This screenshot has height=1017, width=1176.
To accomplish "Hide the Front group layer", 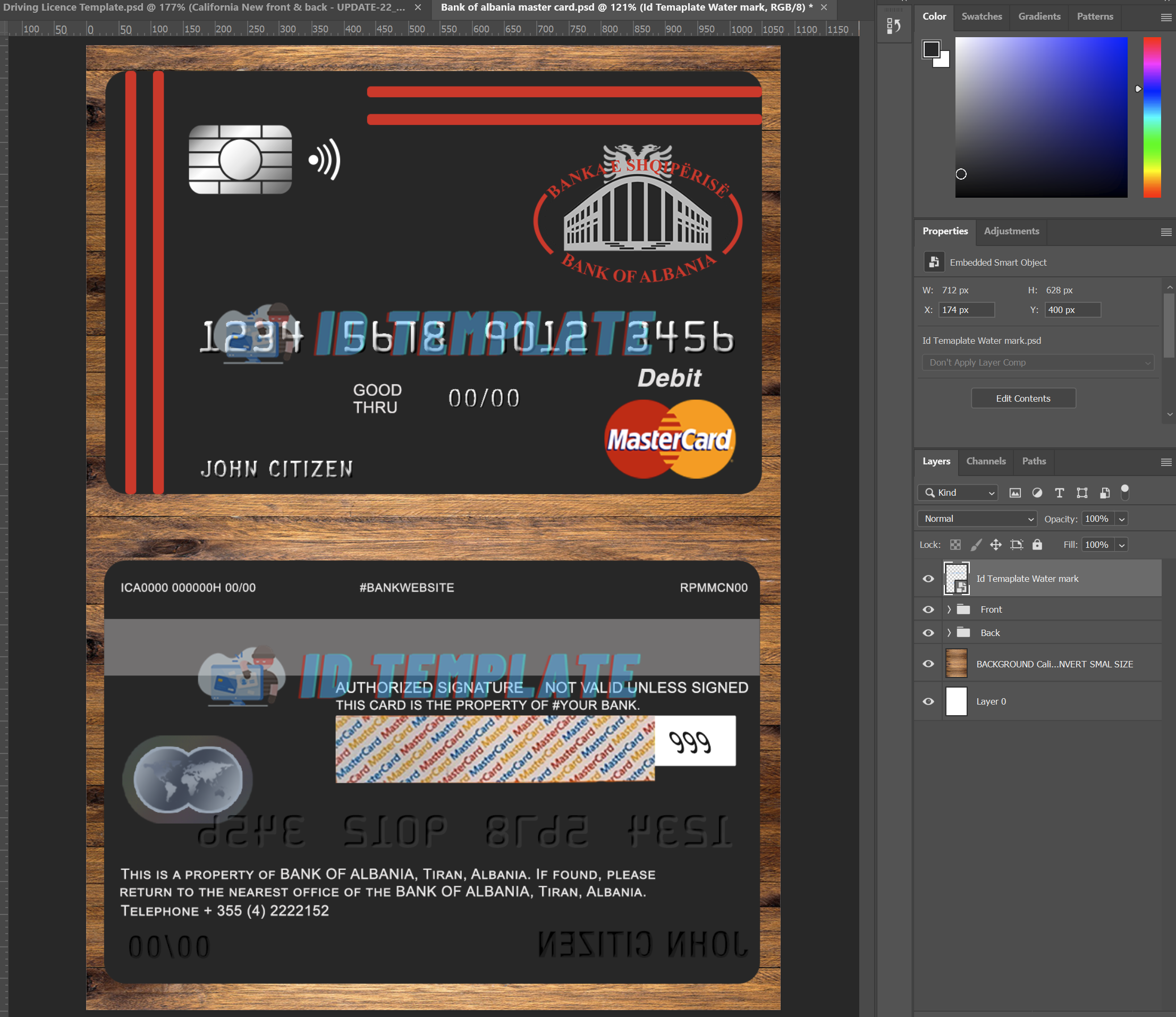I will [x=928, y=609].
